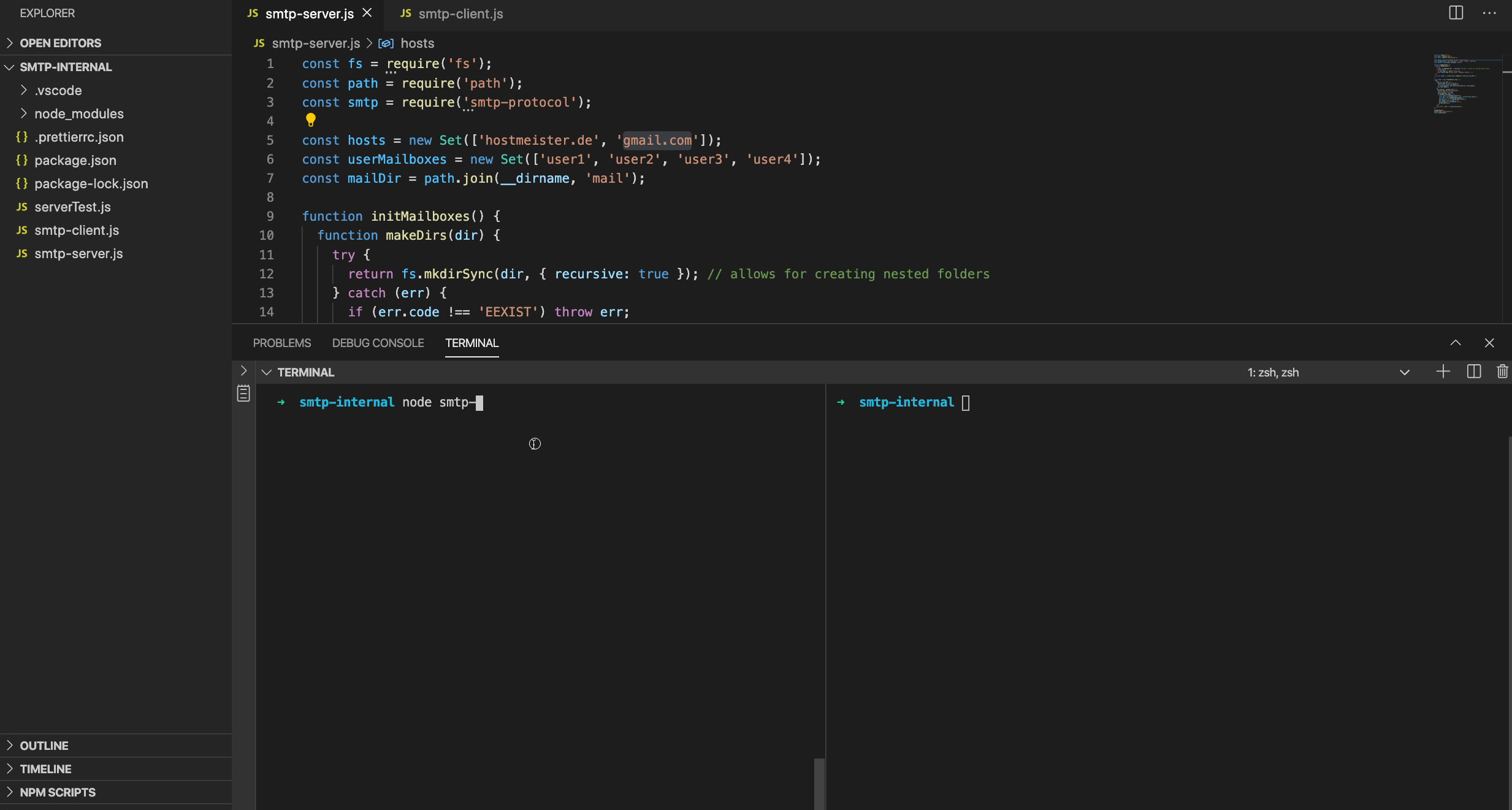Close the smtp-server.js tab
The image size is (1512, 810).
367,13
